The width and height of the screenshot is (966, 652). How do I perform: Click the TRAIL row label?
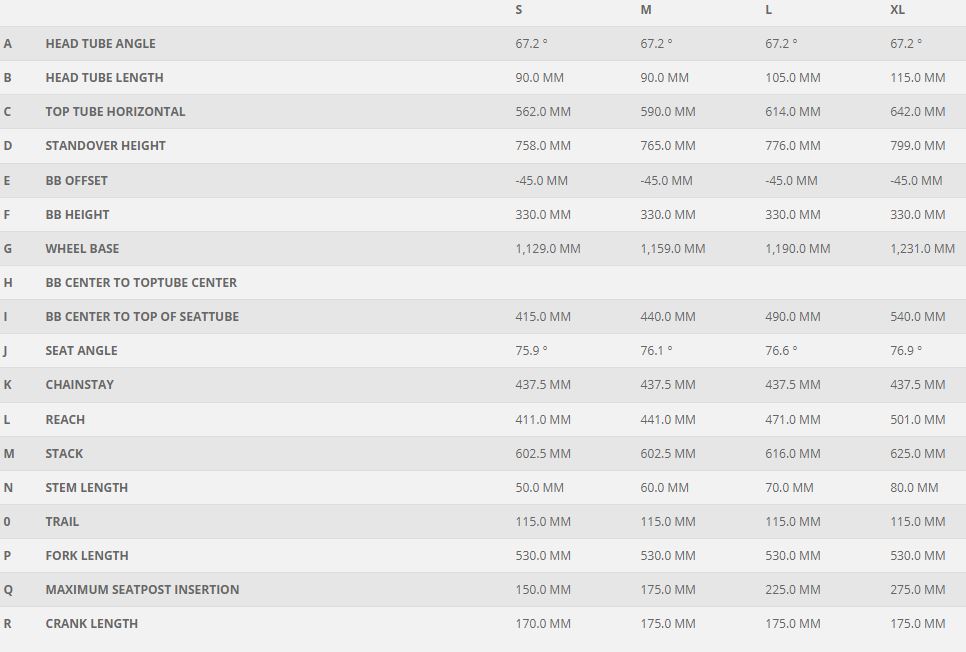pyautogui.click(x=62, y=522)
